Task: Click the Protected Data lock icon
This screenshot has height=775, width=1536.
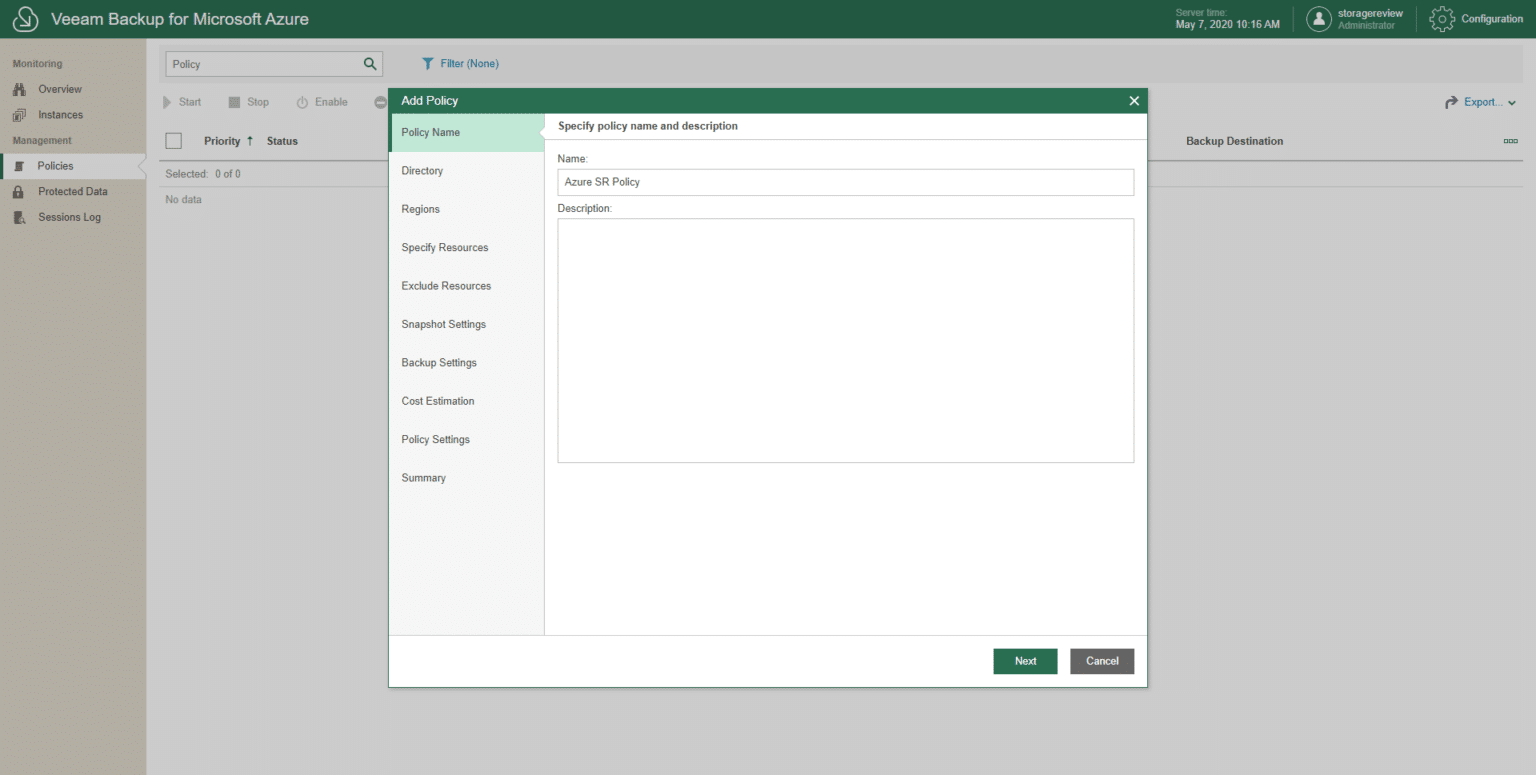Action: pos(18,192)
